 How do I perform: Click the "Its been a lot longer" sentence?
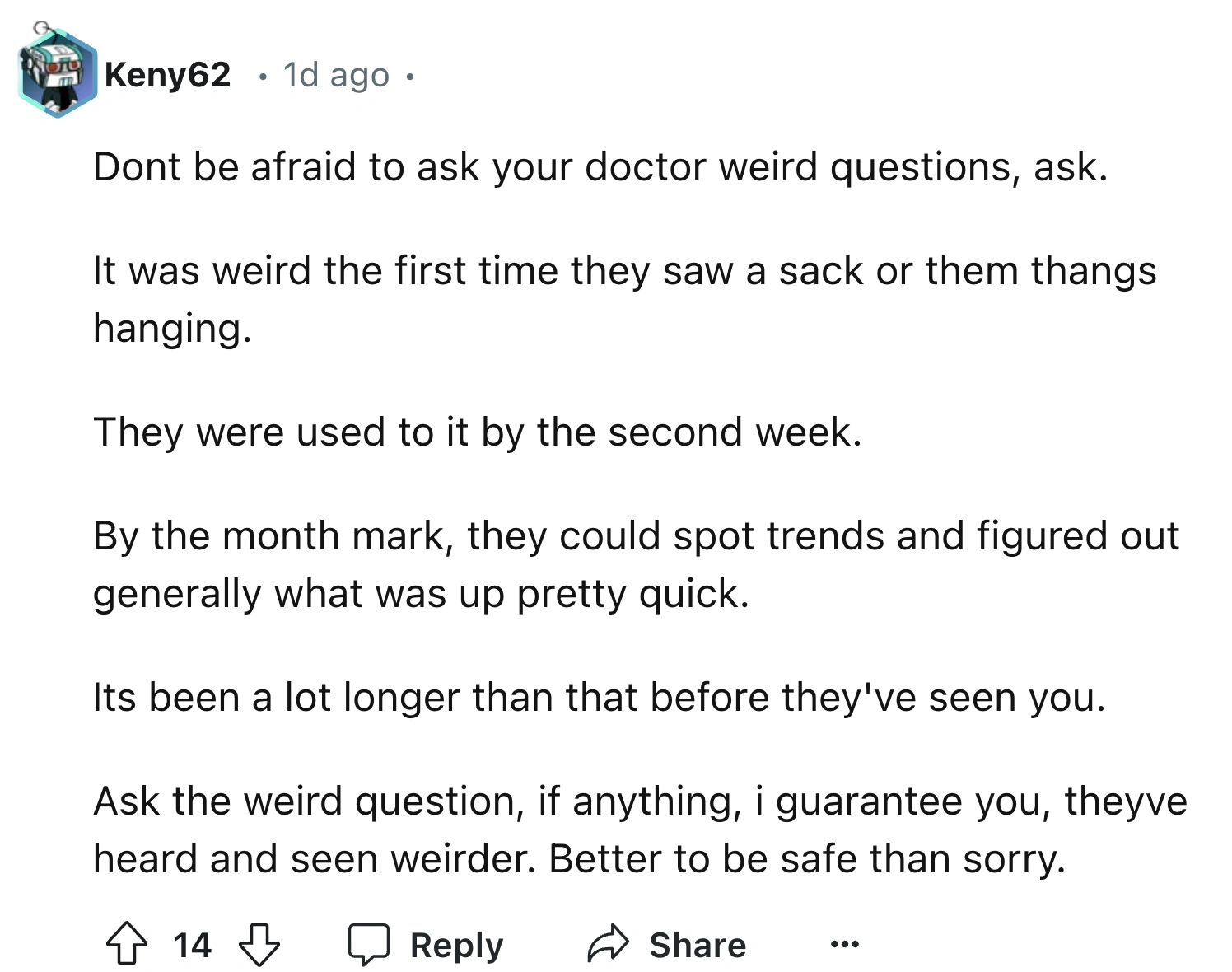click(599, 697)
